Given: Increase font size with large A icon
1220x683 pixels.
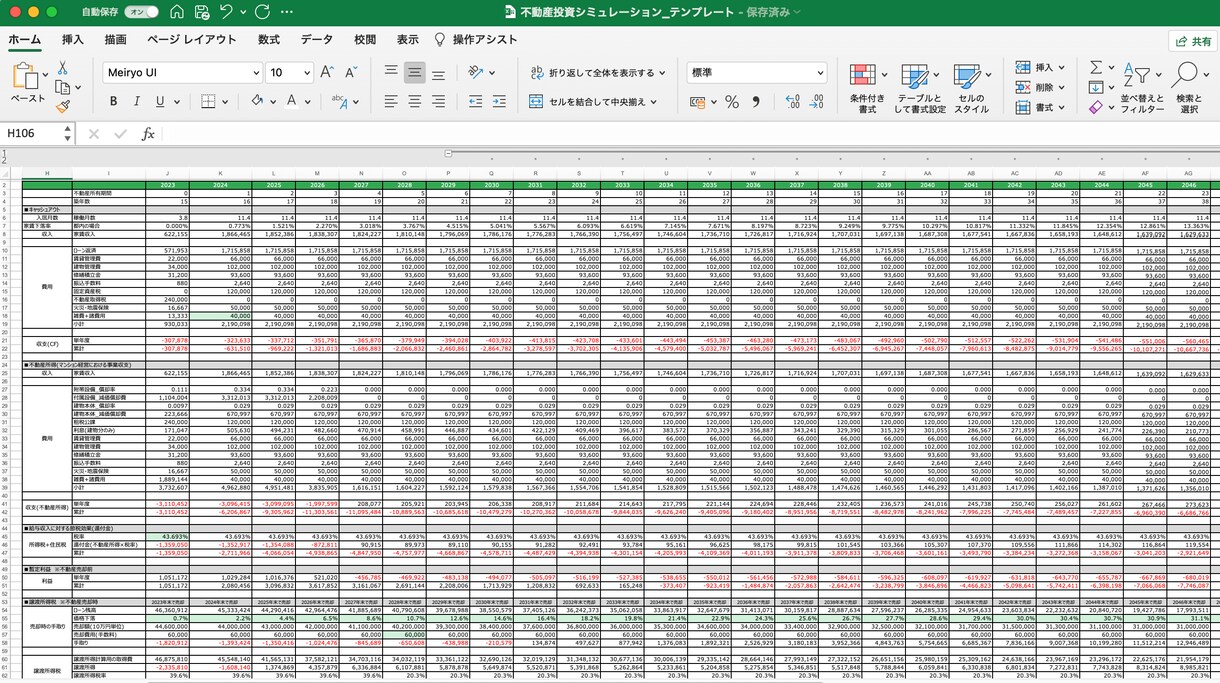Looking at the screenshot, I should [327, 72].
